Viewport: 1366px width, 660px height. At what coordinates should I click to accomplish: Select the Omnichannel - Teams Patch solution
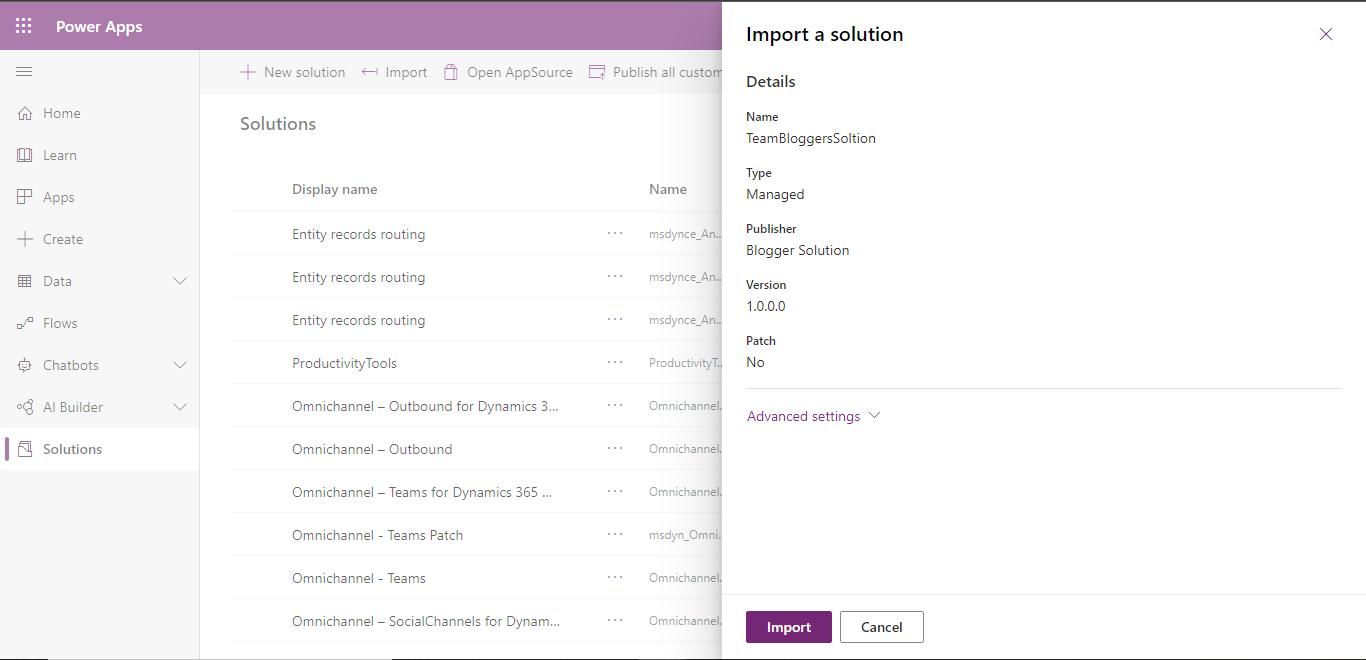[378, 535]
